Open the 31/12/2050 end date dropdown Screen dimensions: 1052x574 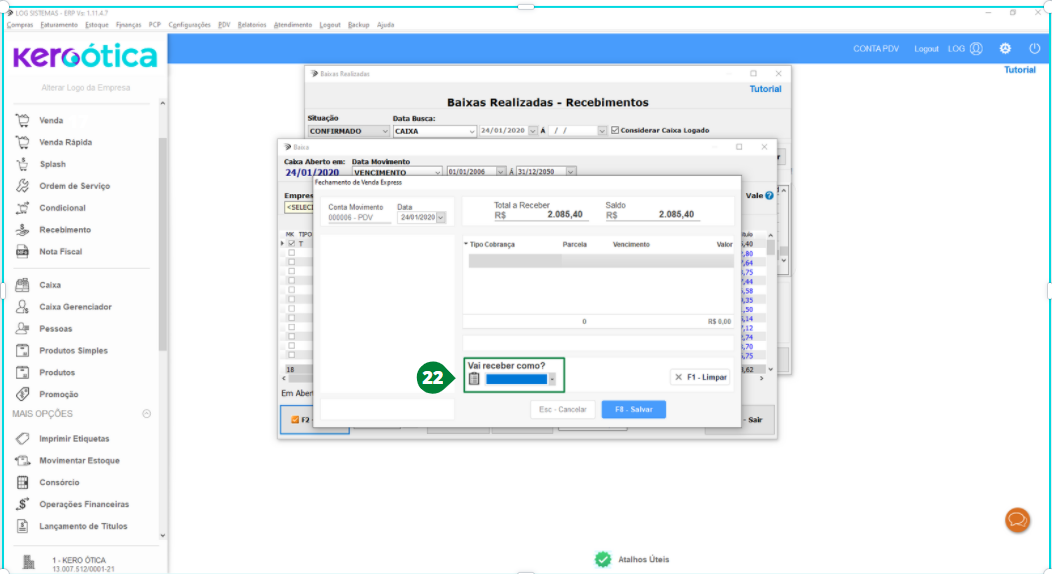pyautogui.click(x=570, y=172)
